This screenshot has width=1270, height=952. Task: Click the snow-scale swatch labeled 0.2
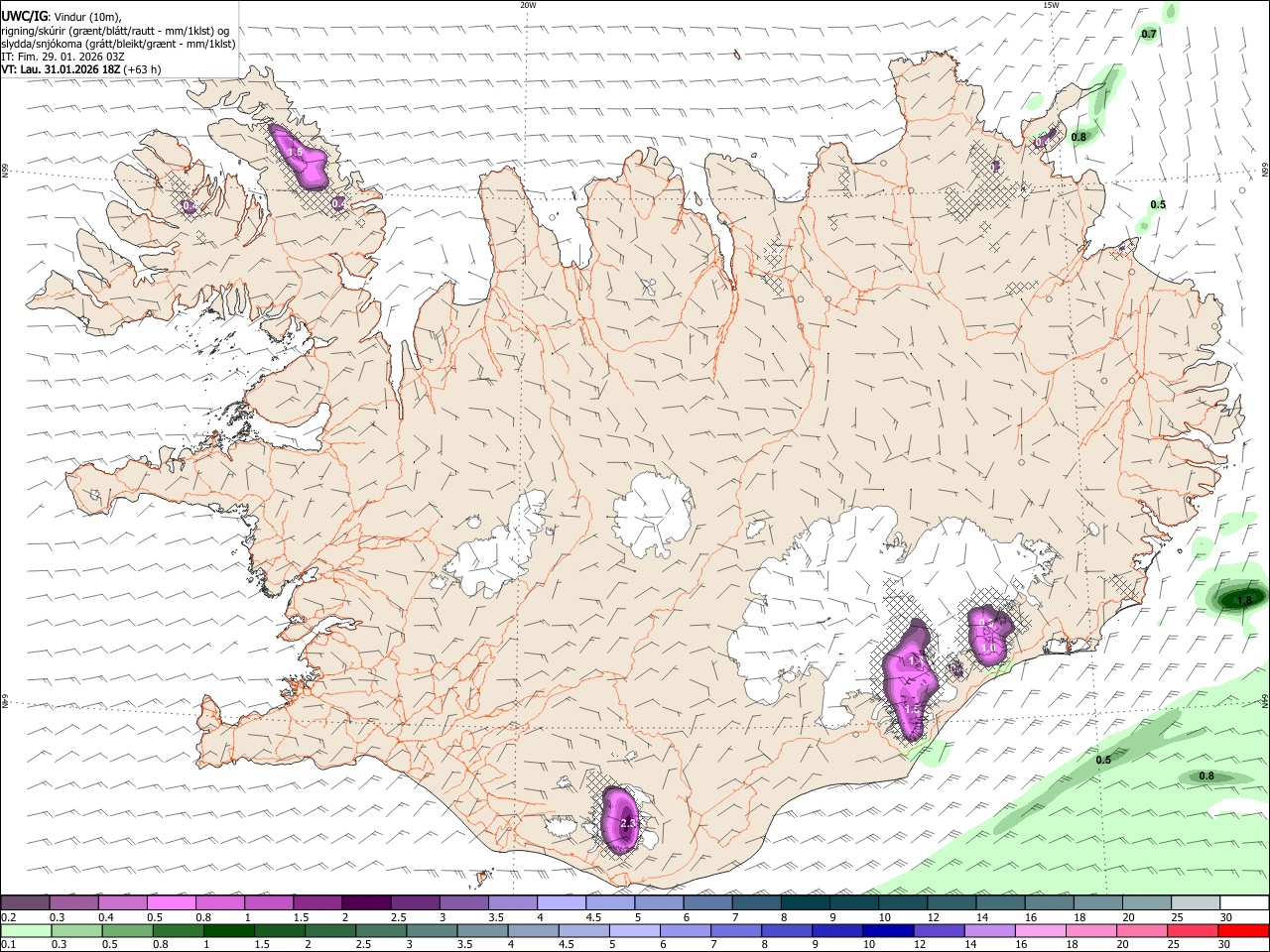point(25,902)
